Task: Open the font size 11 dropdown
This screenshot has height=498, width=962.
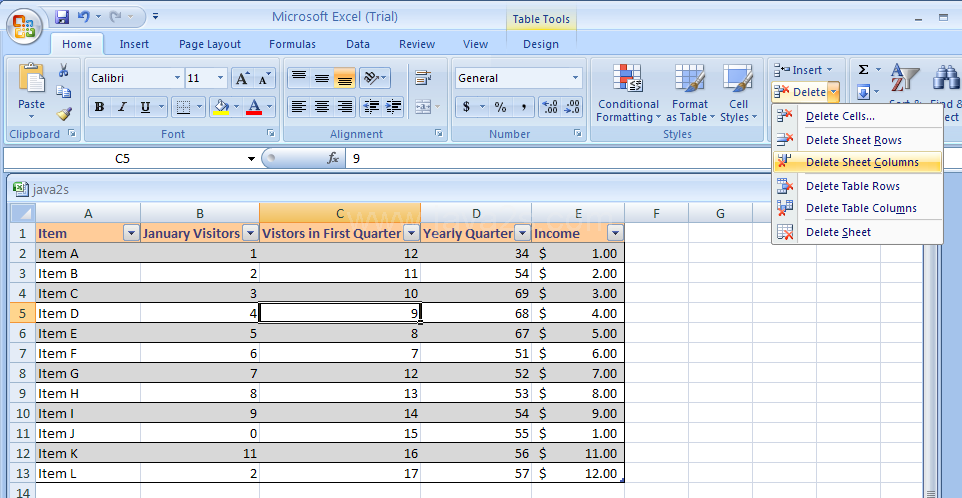Action: (221, 79)
